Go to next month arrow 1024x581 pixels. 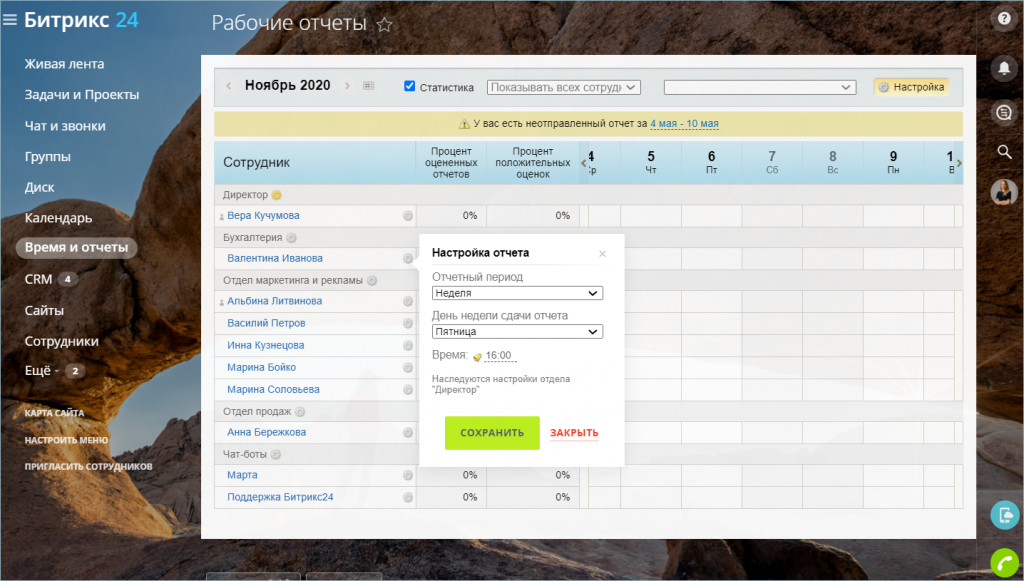tap(347, 86)
